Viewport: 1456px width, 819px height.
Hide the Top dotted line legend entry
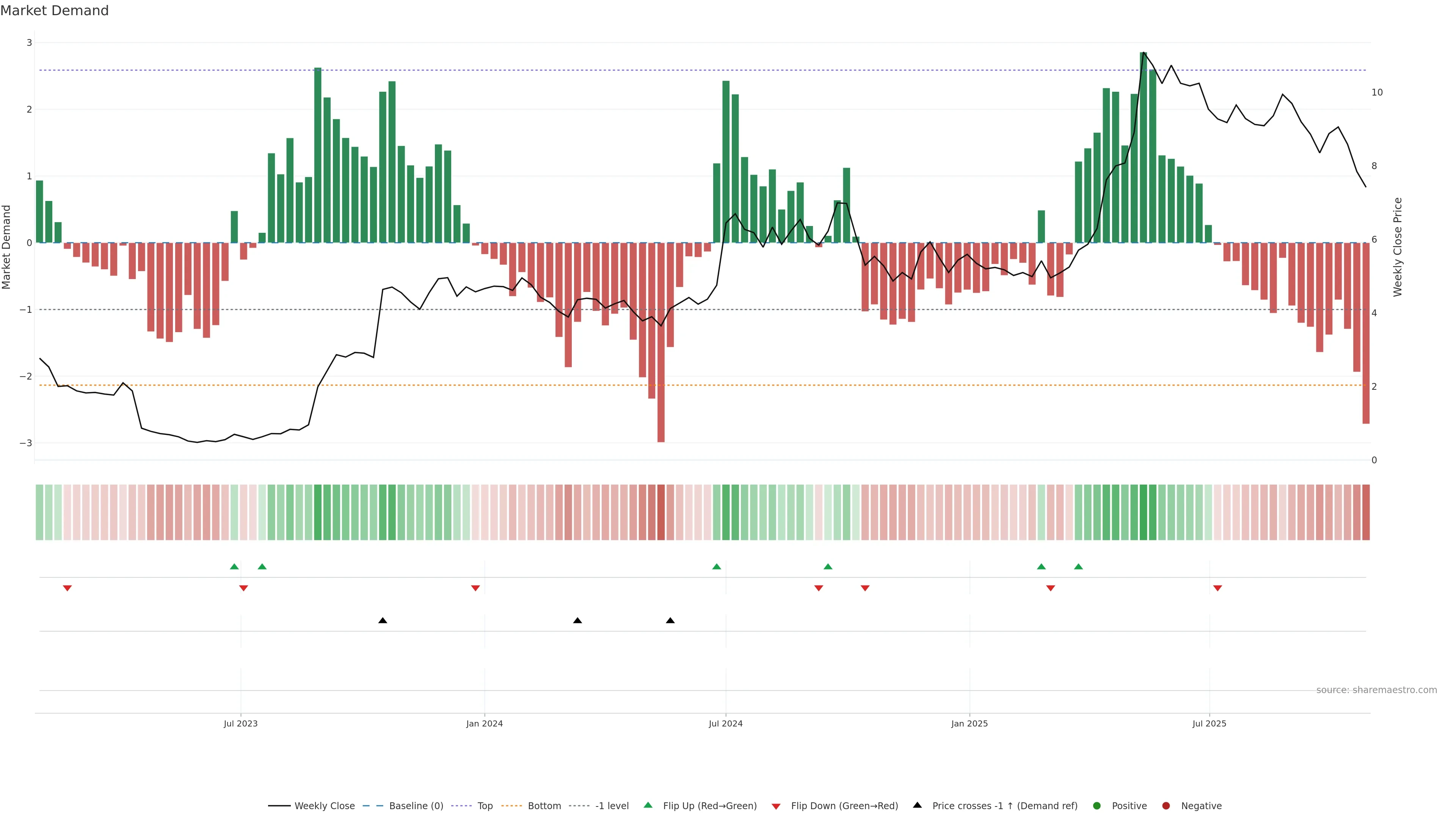[x=485, y=806]
